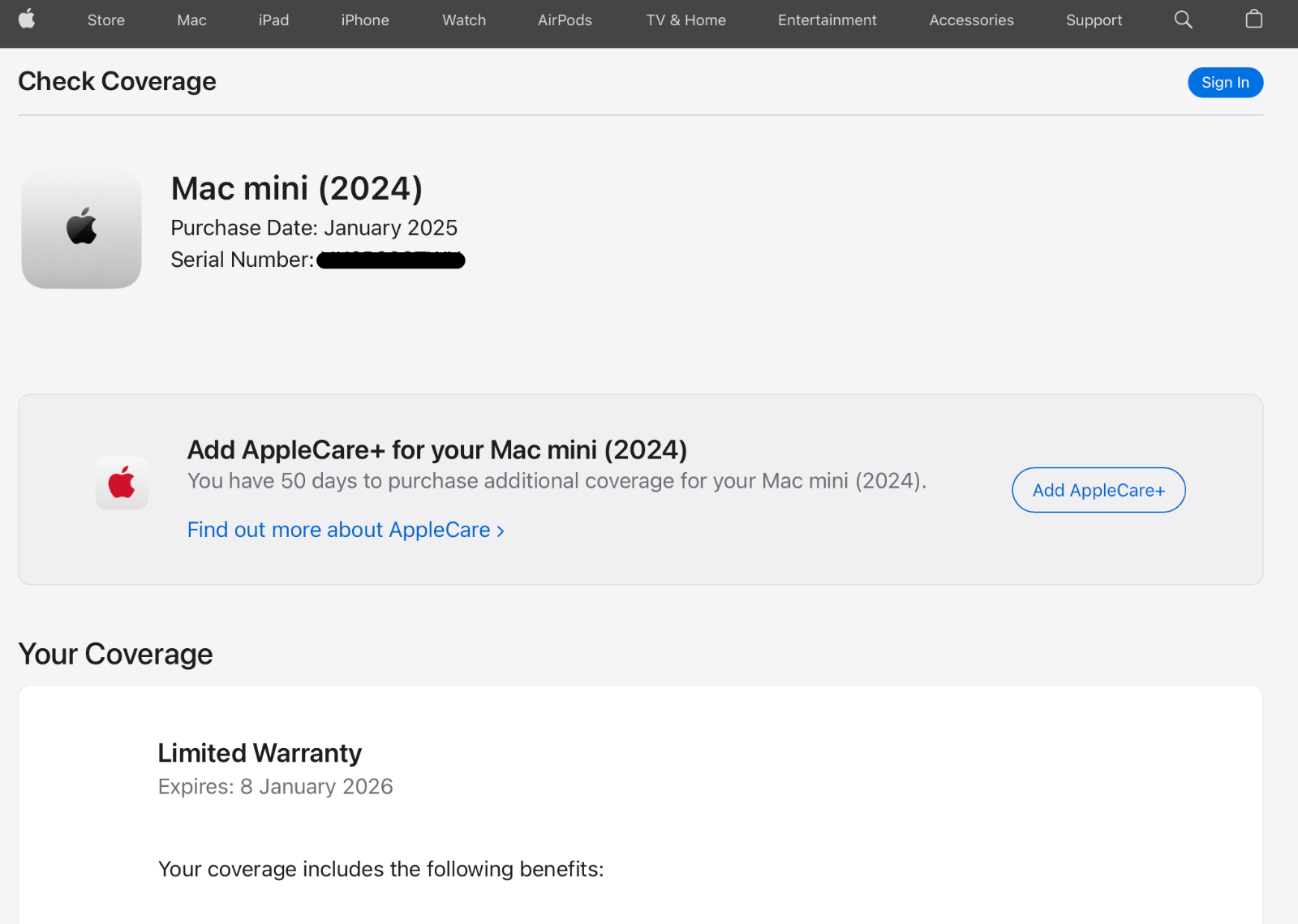
Task: Navigate to AirPods
Action: click(x=565, y=20)
